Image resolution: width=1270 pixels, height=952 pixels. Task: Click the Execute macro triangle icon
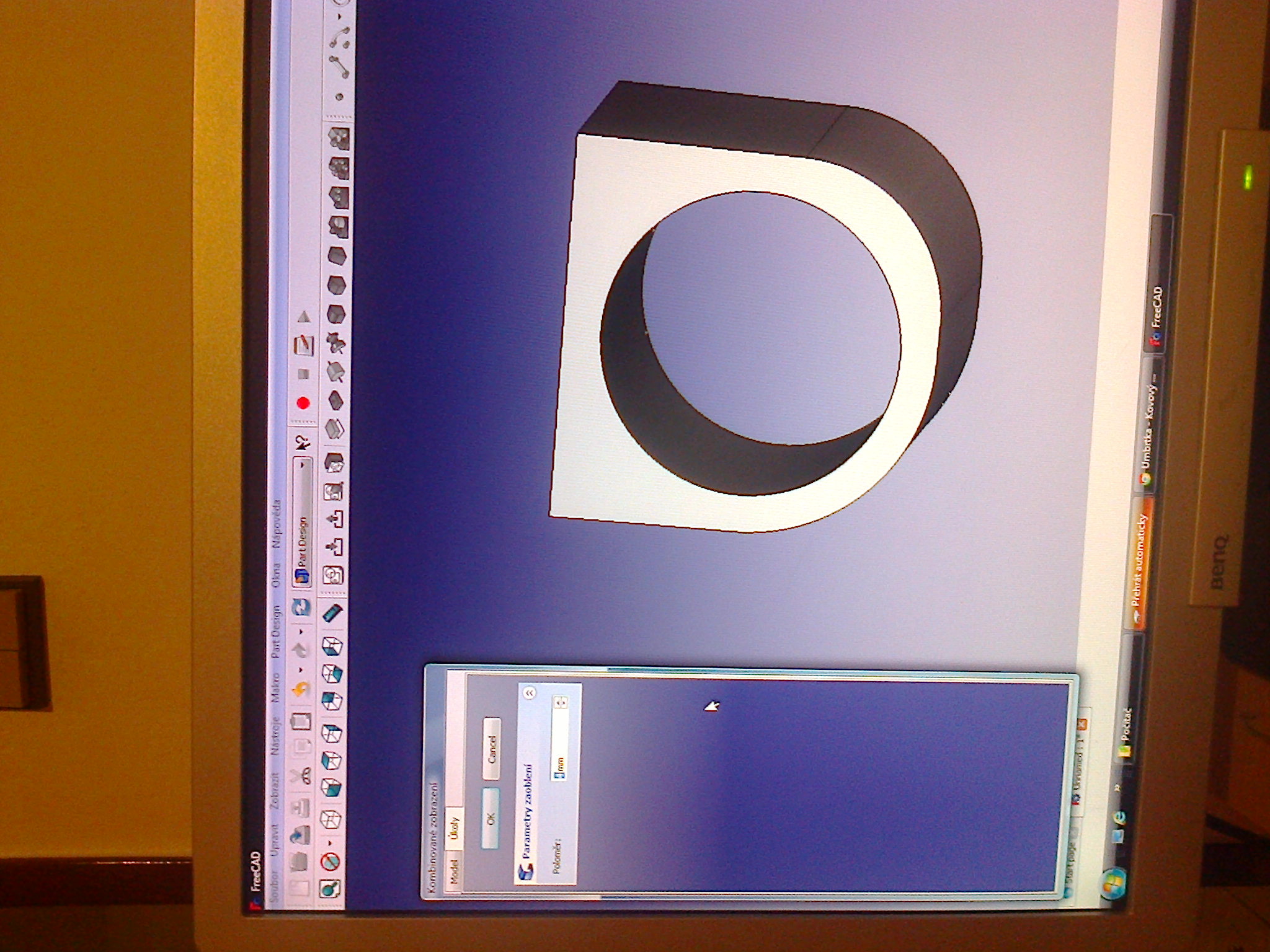coord(304,317)
